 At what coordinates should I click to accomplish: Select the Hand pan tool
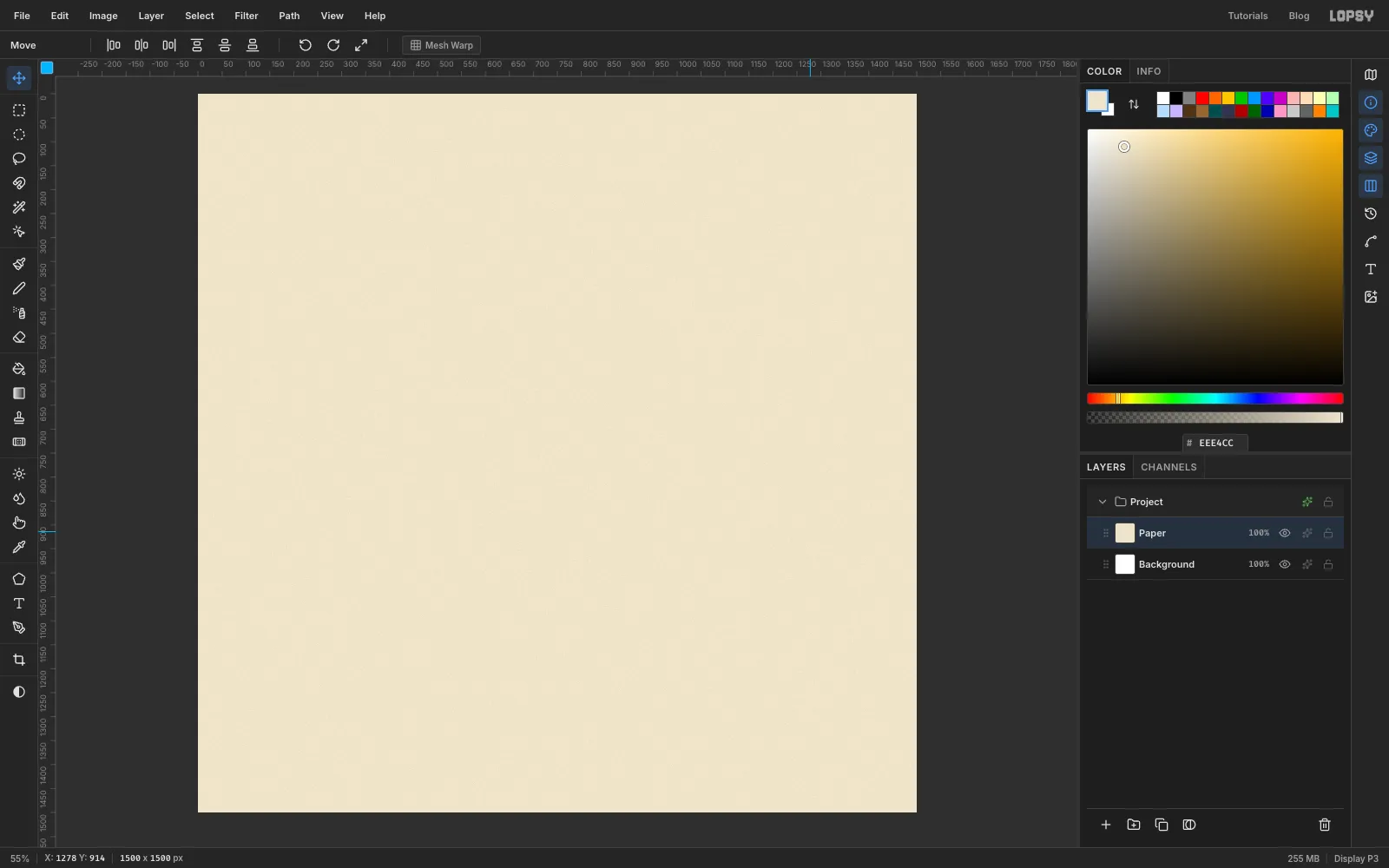pos(19,523)
